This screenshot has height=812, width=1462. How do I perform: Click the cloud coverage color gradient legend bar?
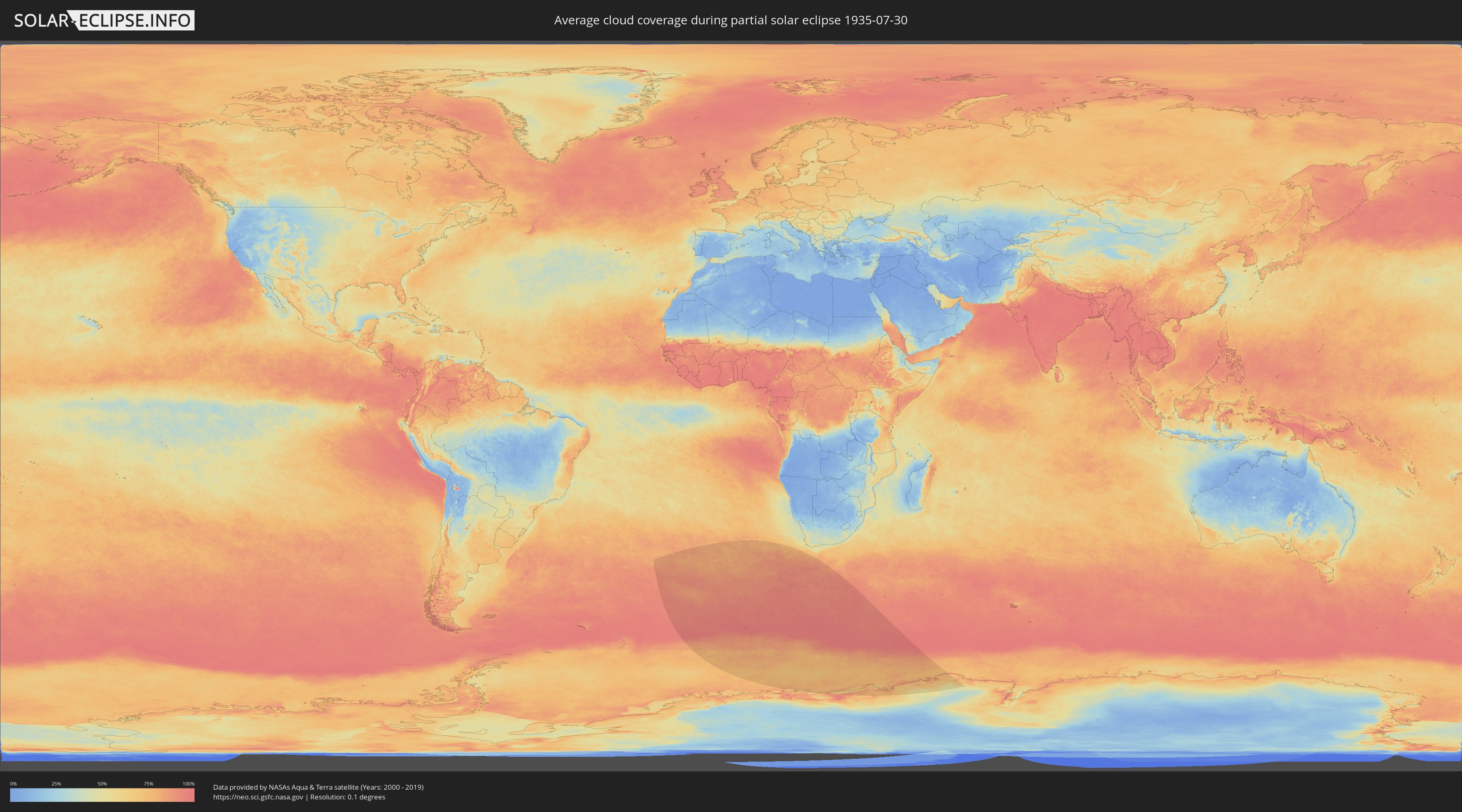tap(102, 795)
